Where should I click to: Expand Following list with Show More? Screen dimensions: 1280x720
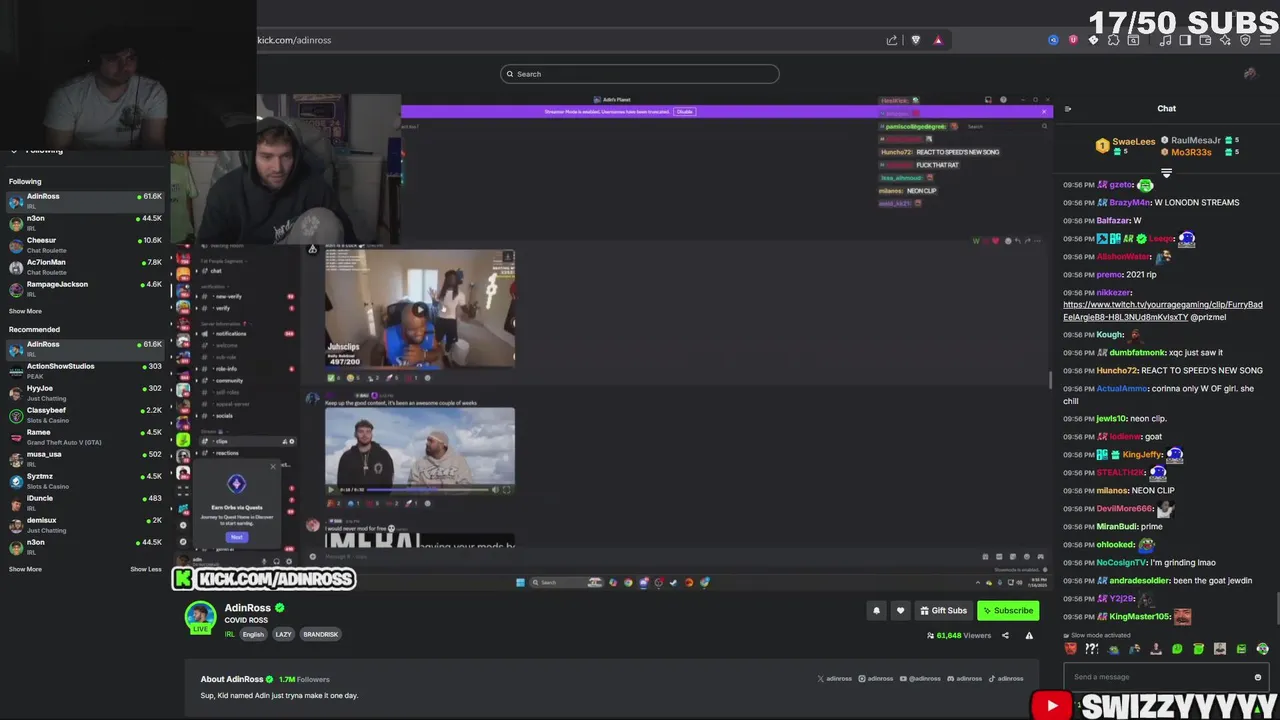pos(25,311)
